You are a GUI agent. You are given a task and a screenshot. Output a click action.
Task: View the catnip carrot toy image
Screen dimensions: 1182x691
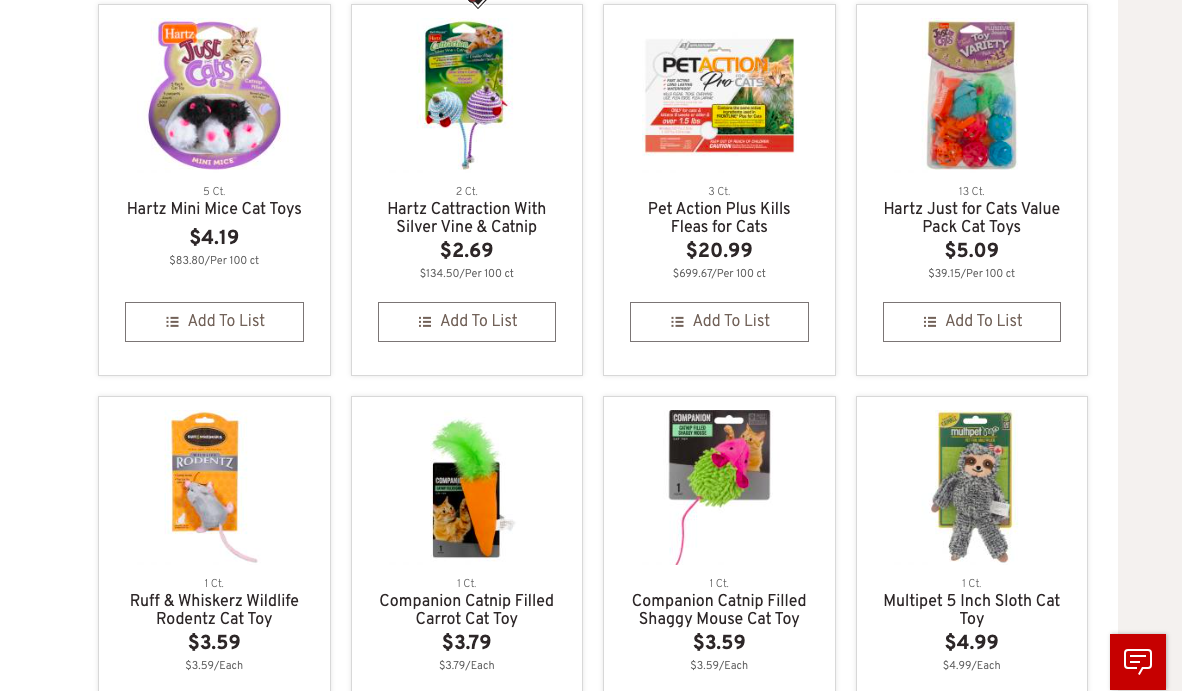(466, 487)
